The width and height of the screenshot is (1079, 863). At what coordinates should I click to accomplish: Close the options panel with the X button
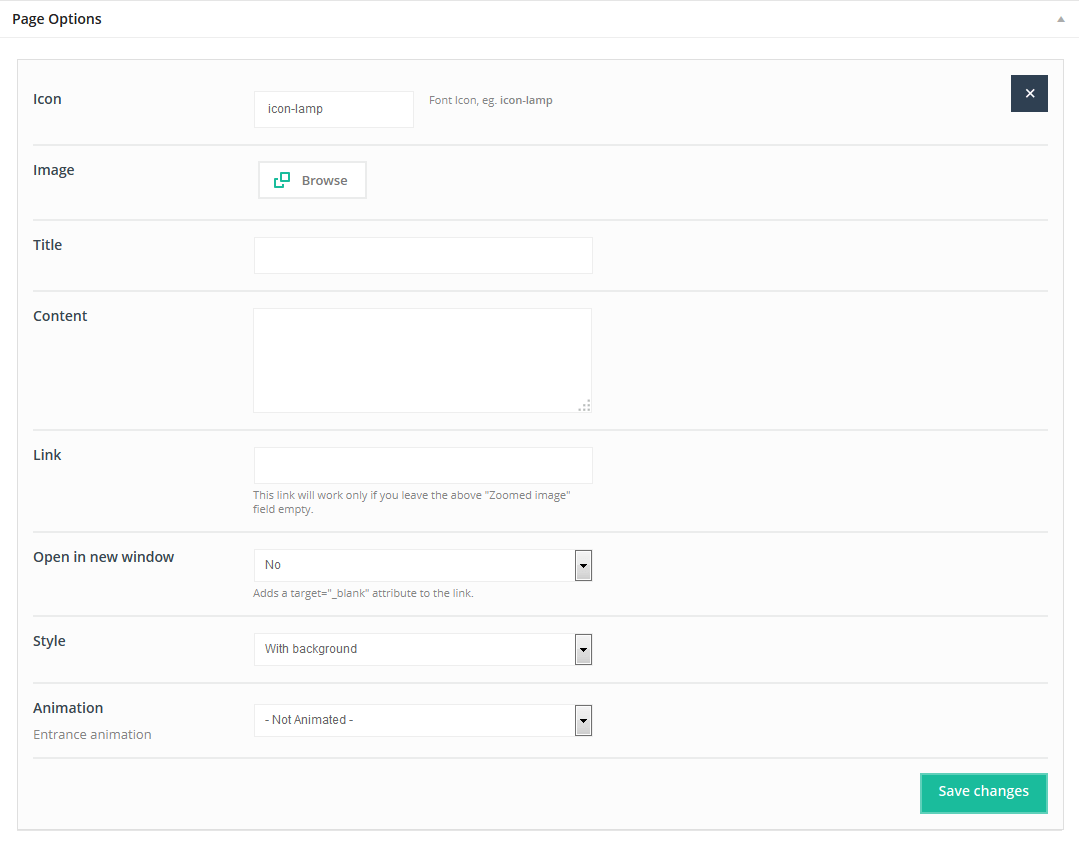tap(1029, 93)
